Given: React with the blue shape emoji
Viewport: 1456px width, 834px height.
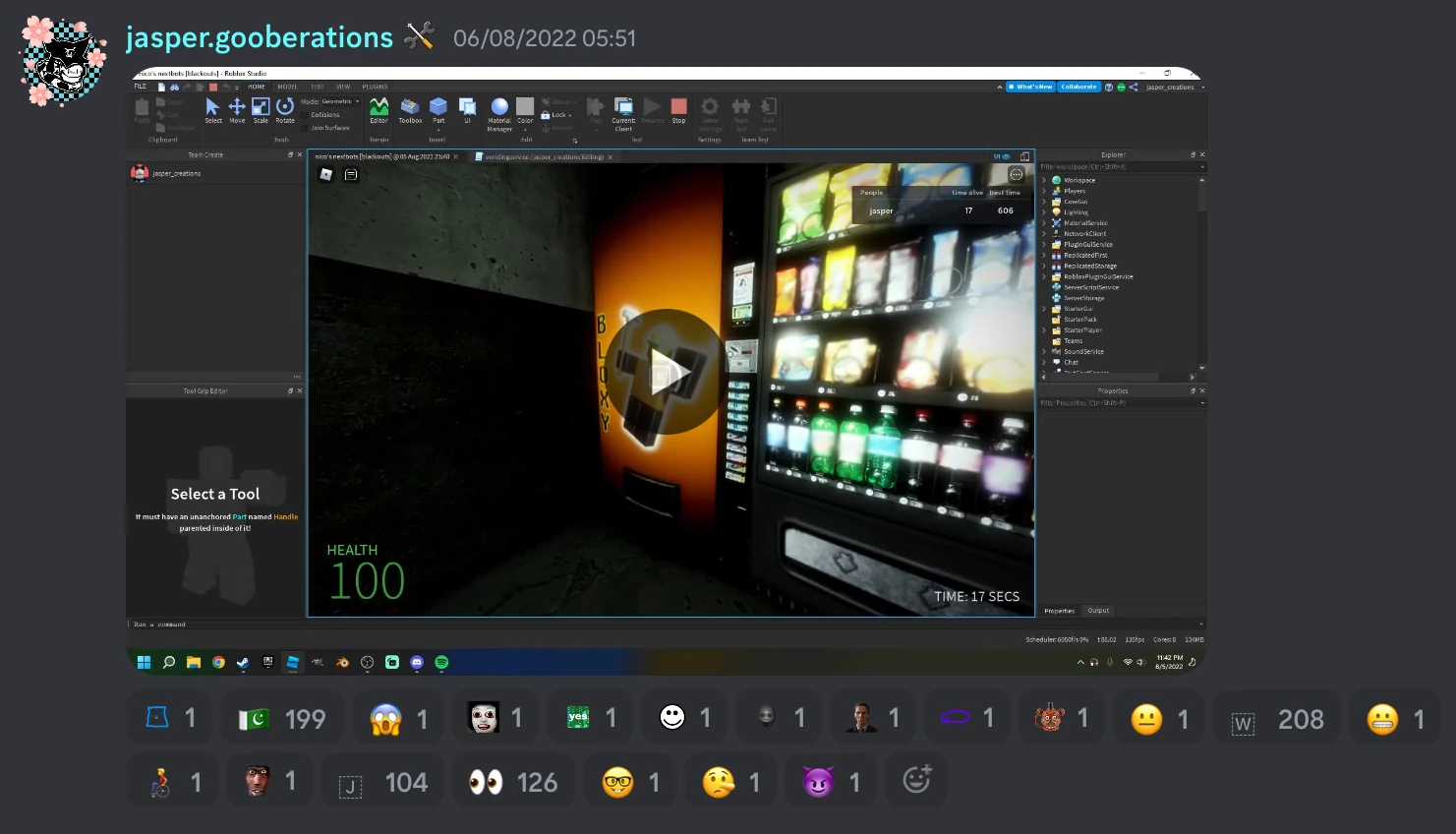Looking at the screenshot, I should pyautogui.click(x=171, y=719).
